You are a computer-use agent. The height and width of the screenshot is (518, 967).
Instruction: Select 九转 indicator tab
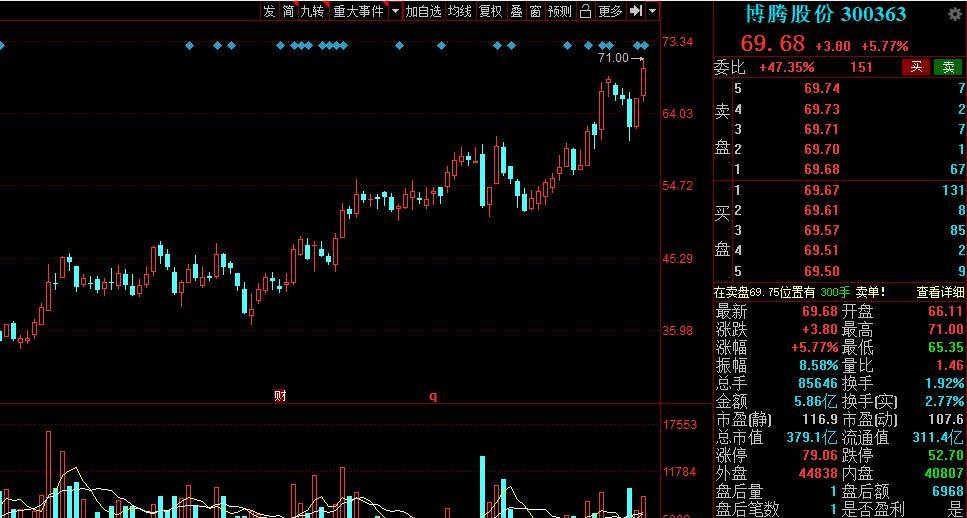(313, 11)
